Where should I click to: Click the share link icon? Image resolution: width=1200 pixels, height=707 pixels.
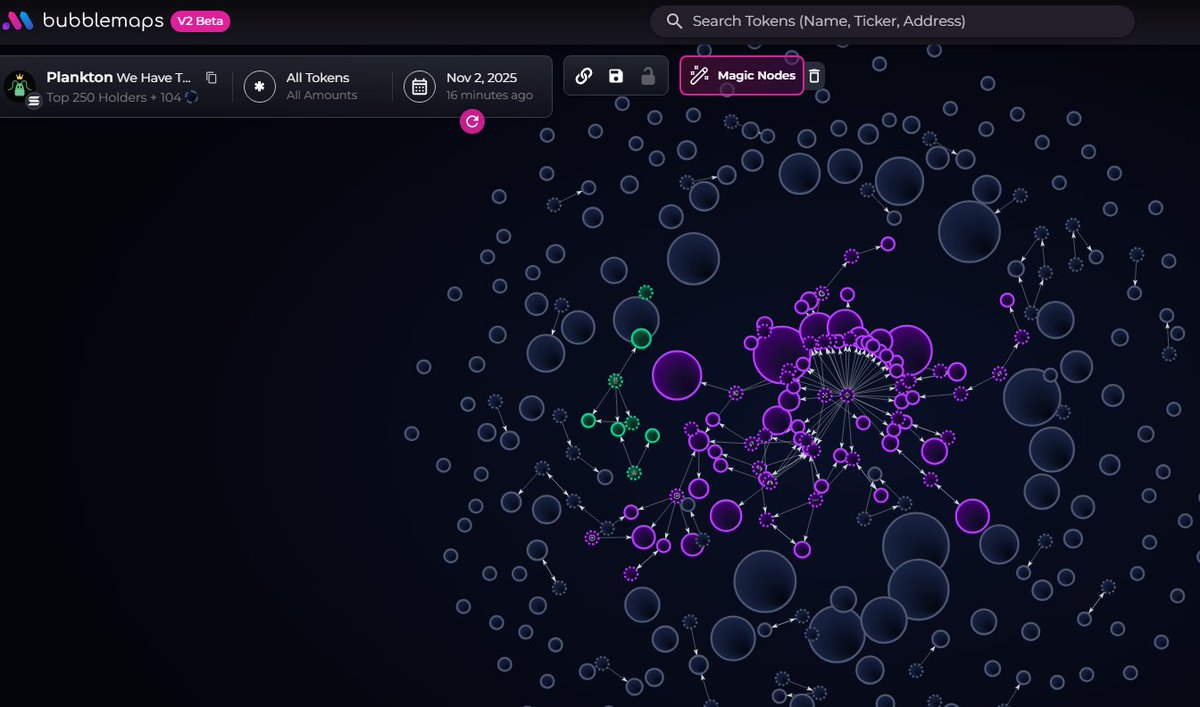pyautogui.click(x=584, y=76)
